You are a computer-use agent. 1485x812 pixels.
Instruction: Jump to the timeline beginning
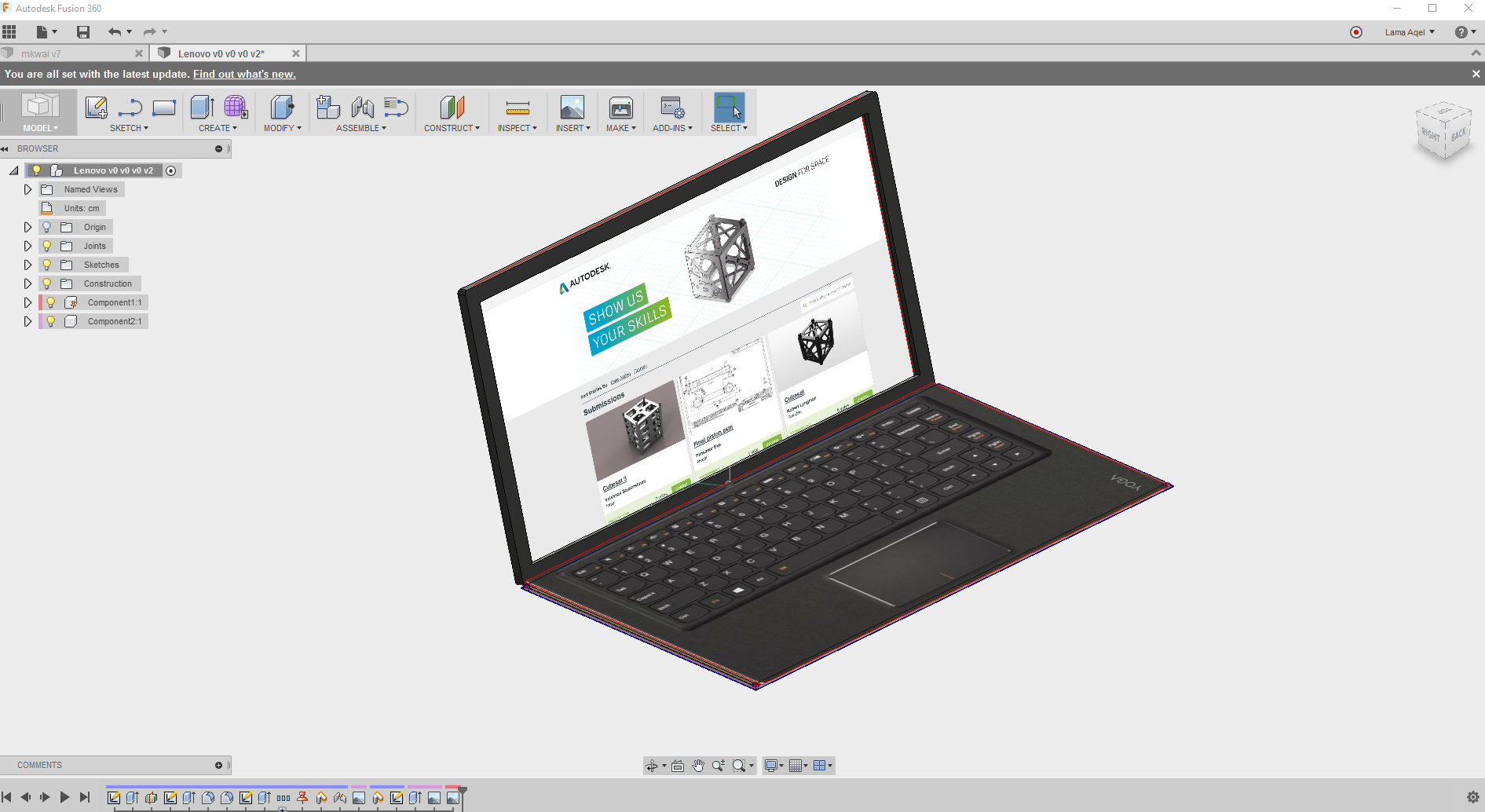click(x=6, y=797)
